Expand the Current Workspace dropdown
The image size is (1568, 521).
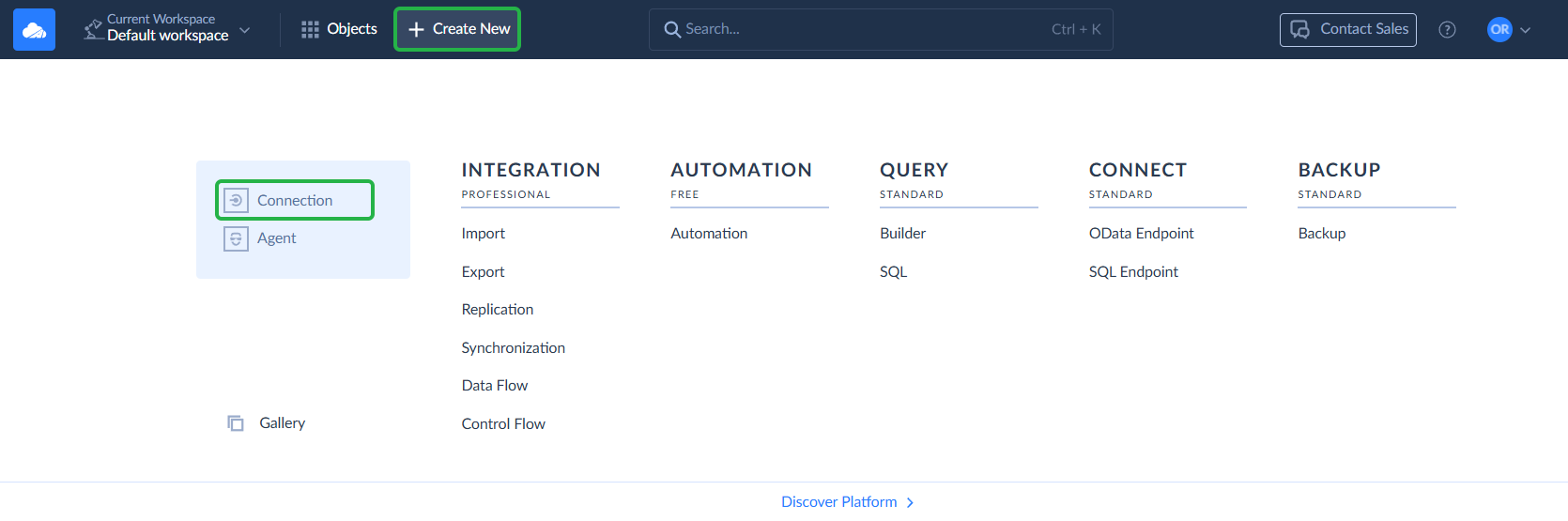(x=245, y=30)
